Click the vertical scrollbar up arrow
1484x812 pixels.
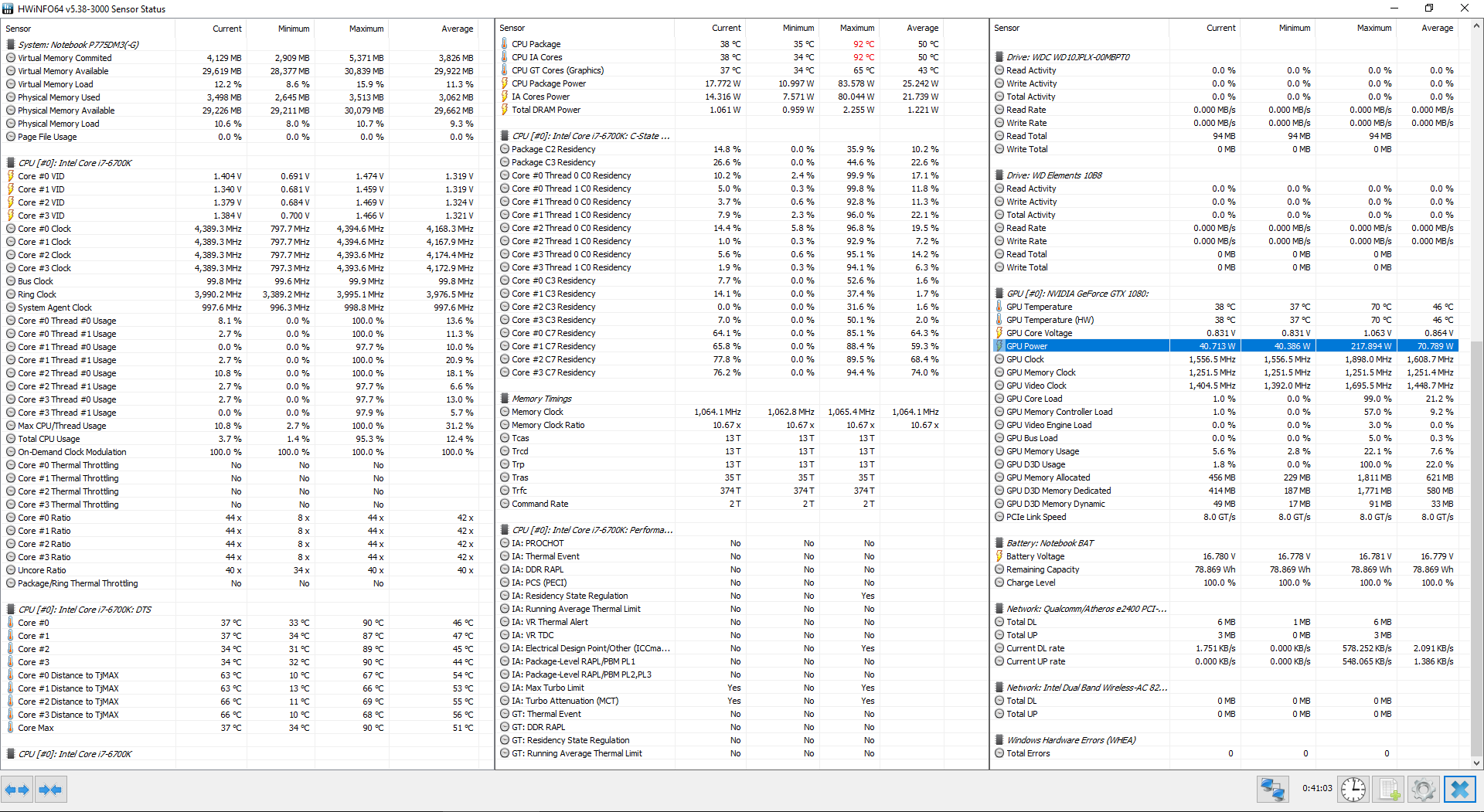[1476, 25]
